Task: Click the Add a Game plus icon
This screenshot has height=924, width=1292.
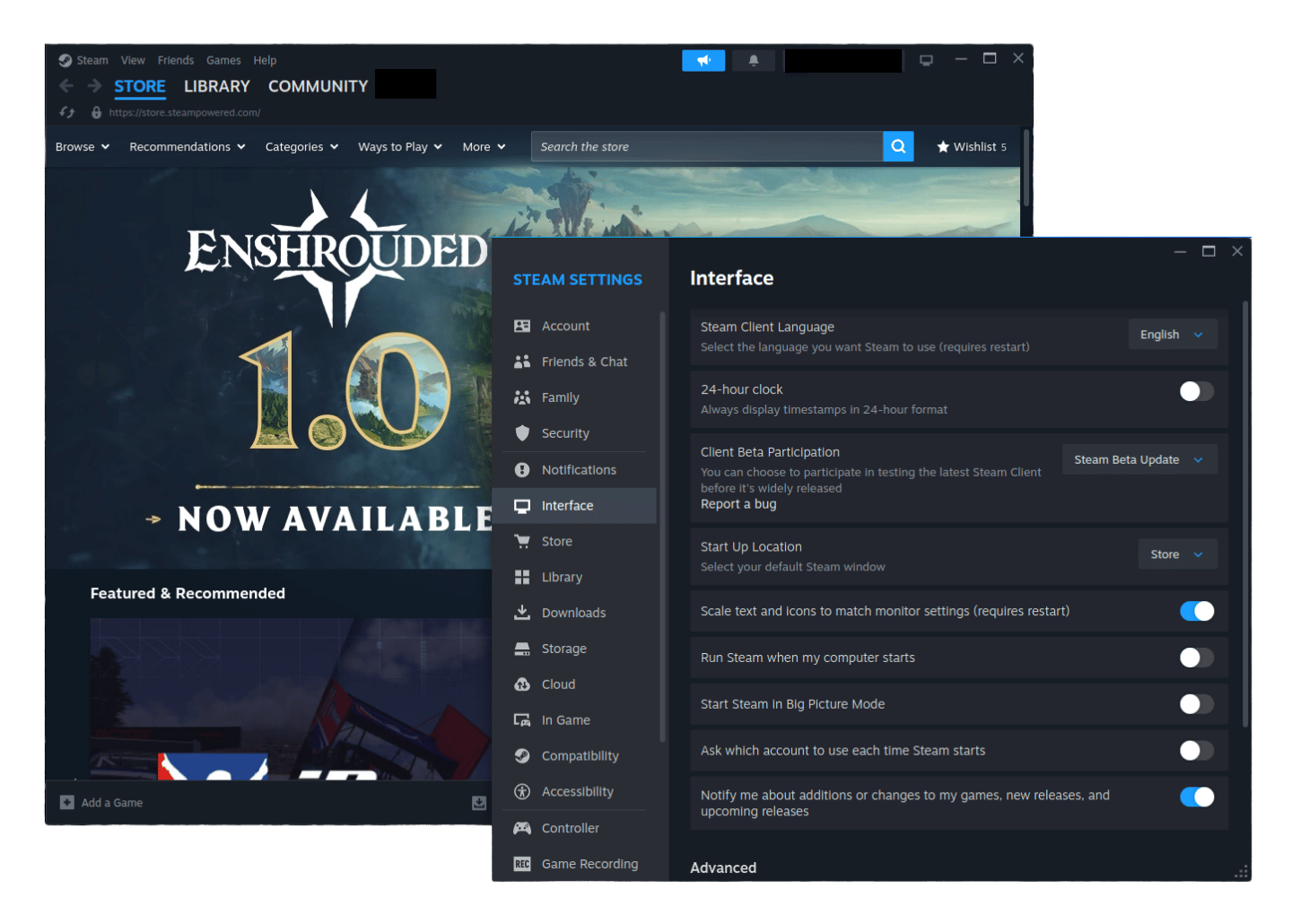Action: point(67,802)
